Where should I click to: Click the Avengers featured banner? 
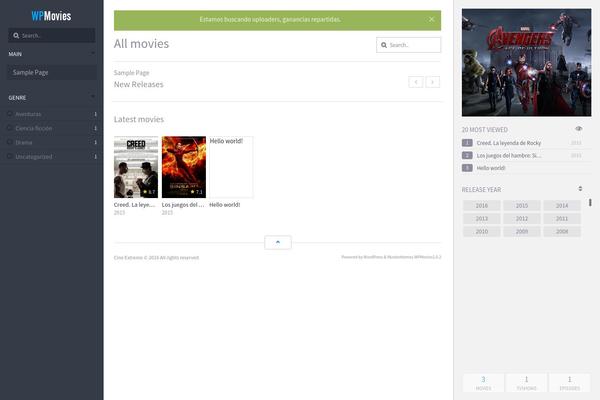526,62
